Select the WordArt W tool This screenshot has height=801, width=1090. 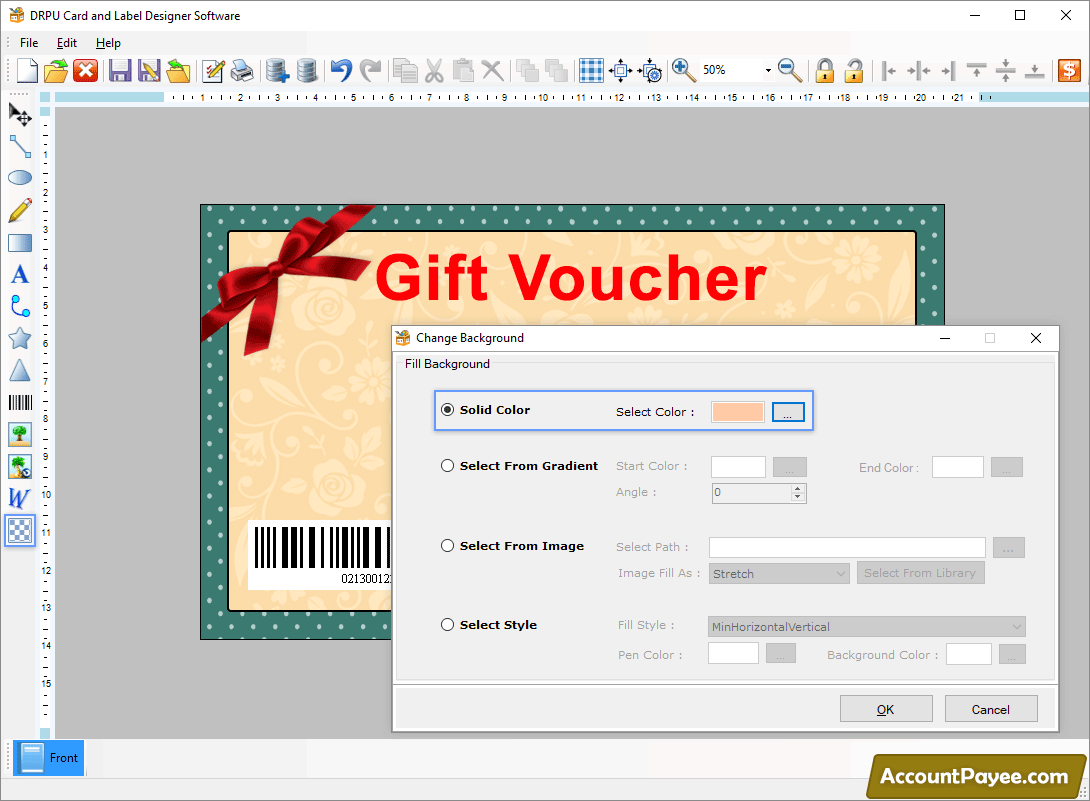pos(19,499)
